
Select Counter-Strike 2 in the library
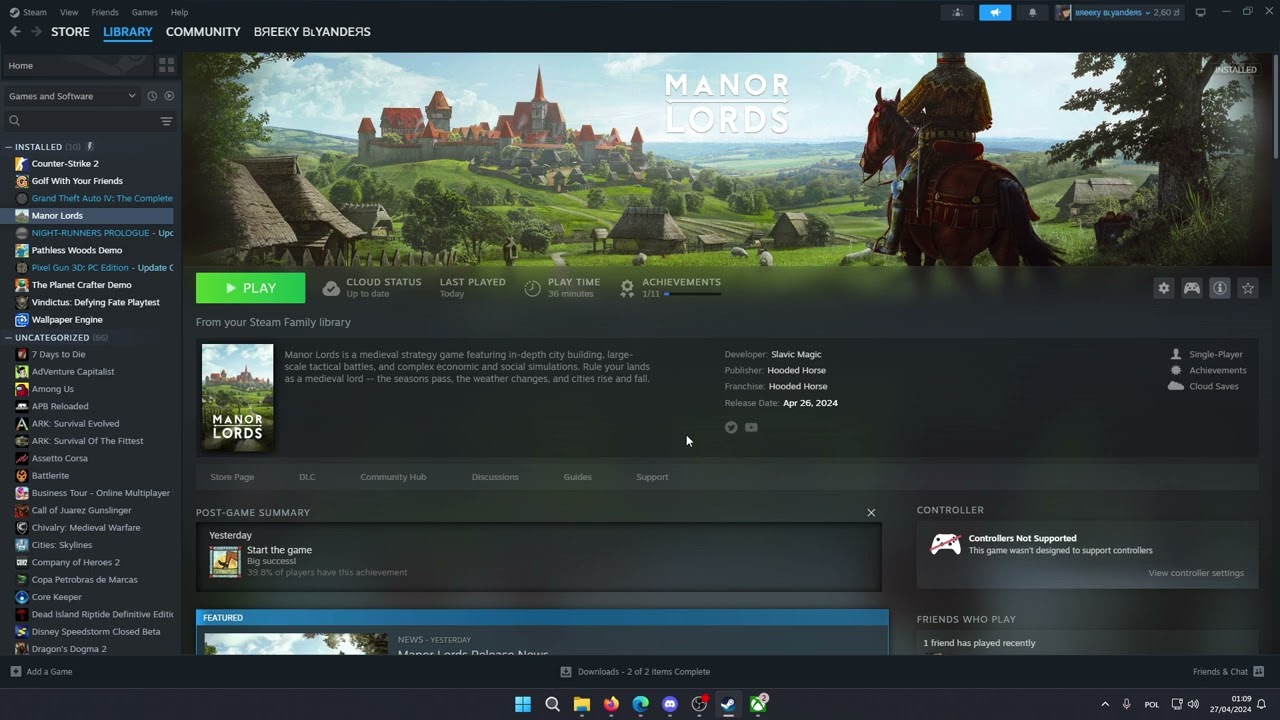click(x=65, y=164)
